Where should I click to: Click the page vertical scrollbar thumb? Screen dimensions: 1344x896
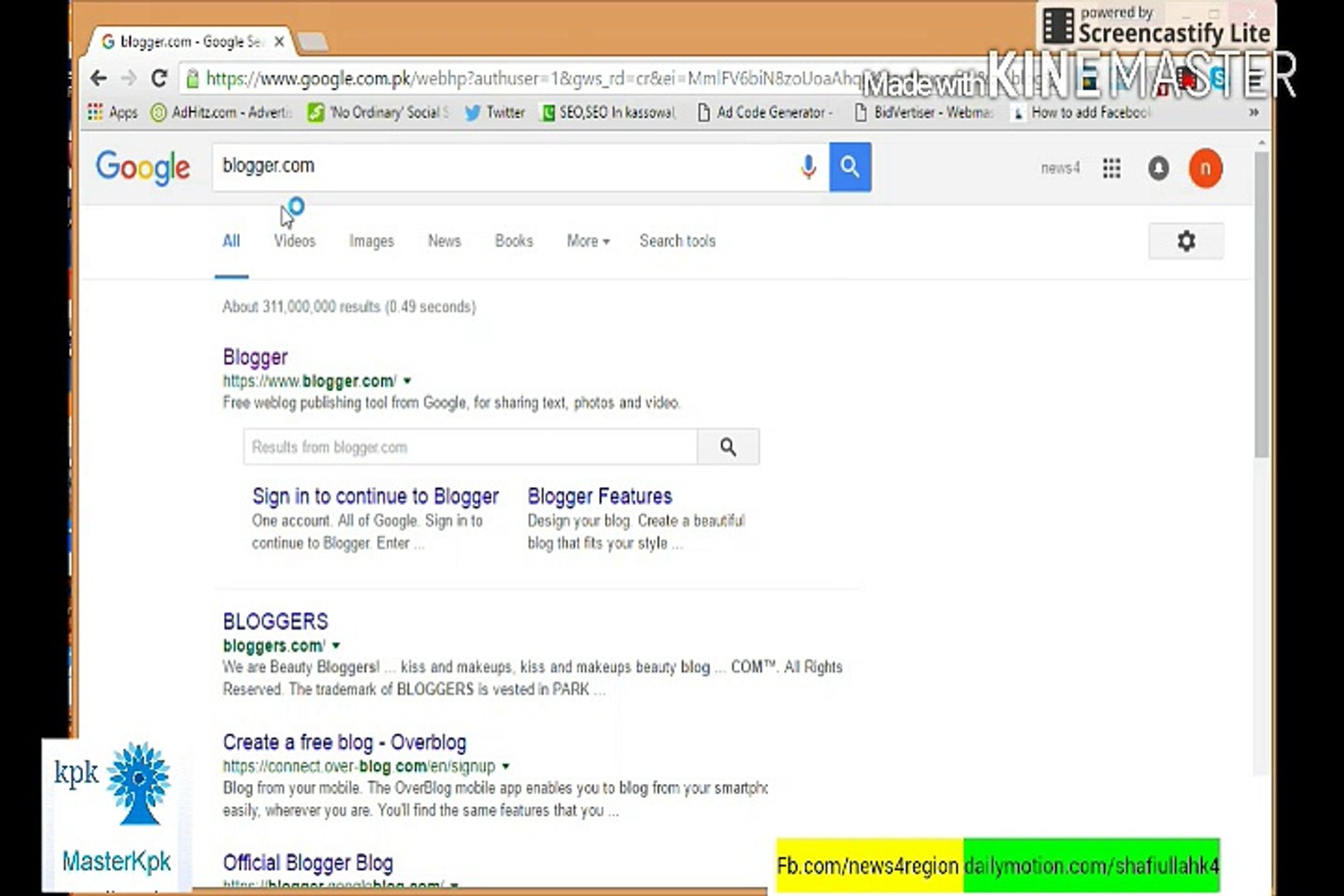click(x=1262, y=303)
